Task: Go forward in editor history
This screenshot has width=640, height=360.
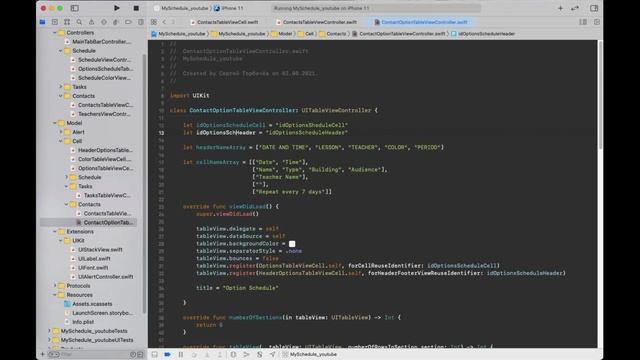Action: click(x=173, y=22)
